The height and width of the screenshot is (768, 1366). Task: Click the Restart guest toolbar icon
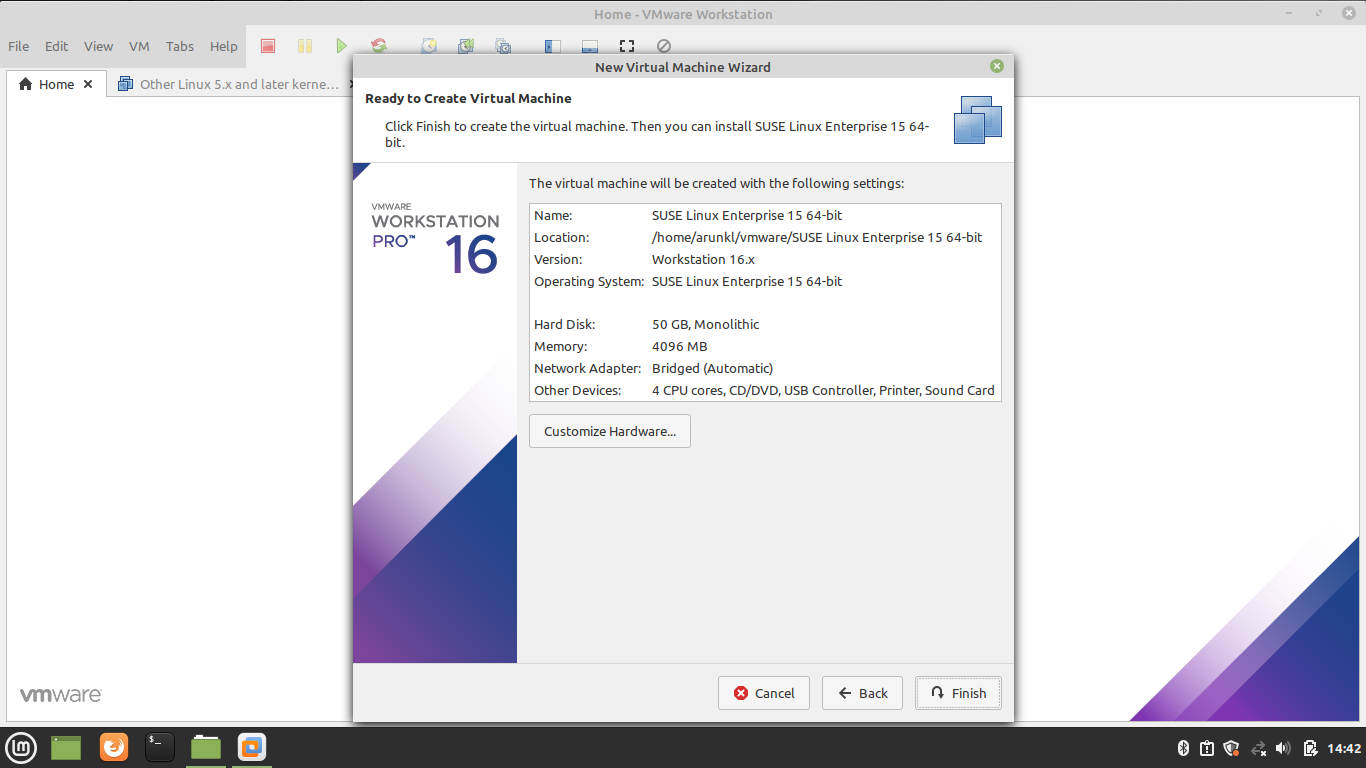[379, 46]
